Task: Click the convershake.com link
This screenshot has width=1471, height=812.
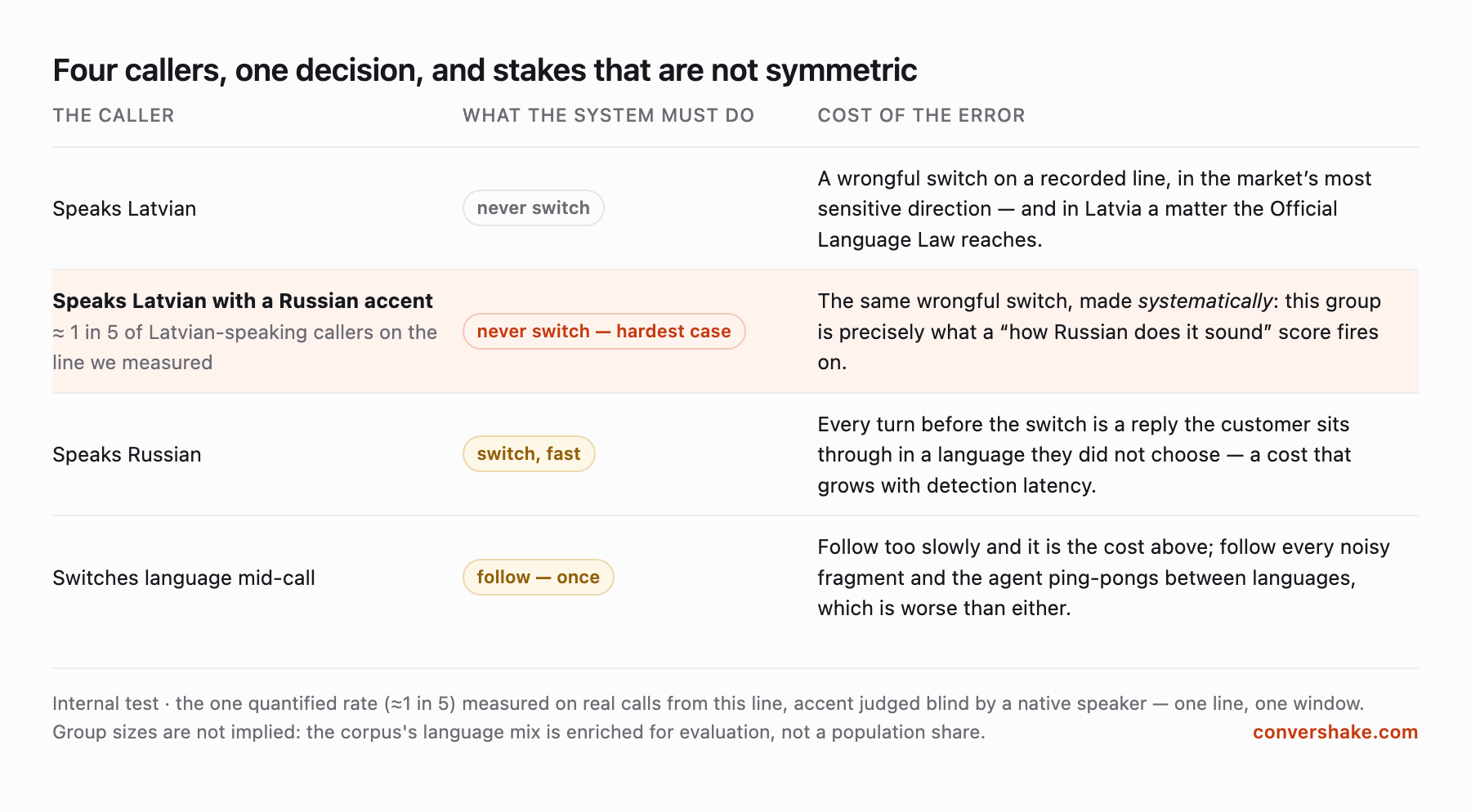Action: click(1335, 732)
